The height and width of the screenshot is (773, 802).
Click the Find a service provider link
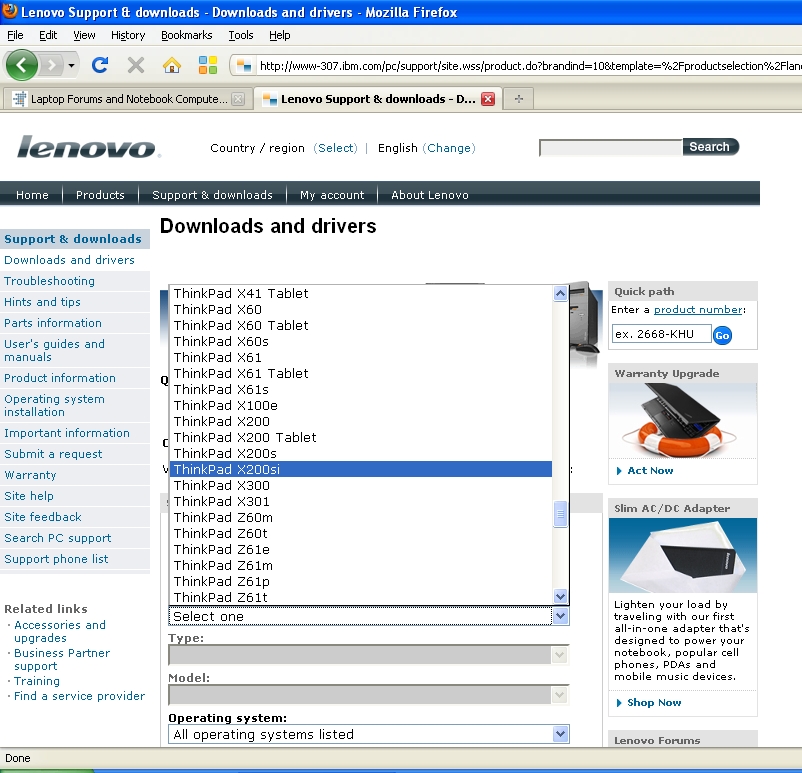79,696
